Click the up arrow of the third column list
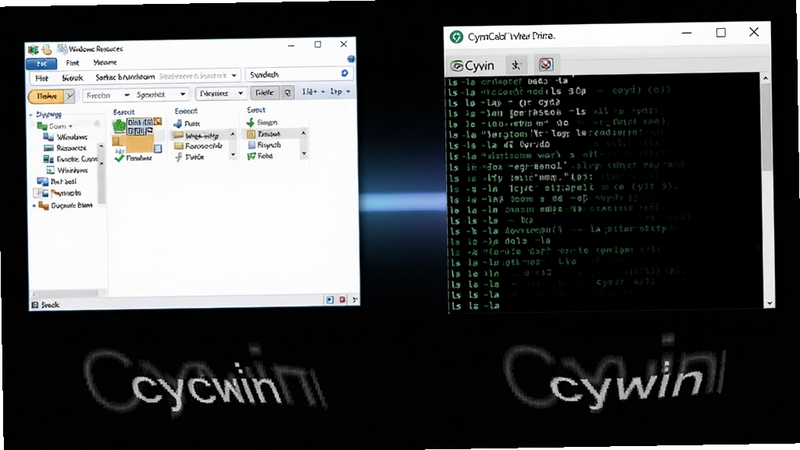 (304, 133)
